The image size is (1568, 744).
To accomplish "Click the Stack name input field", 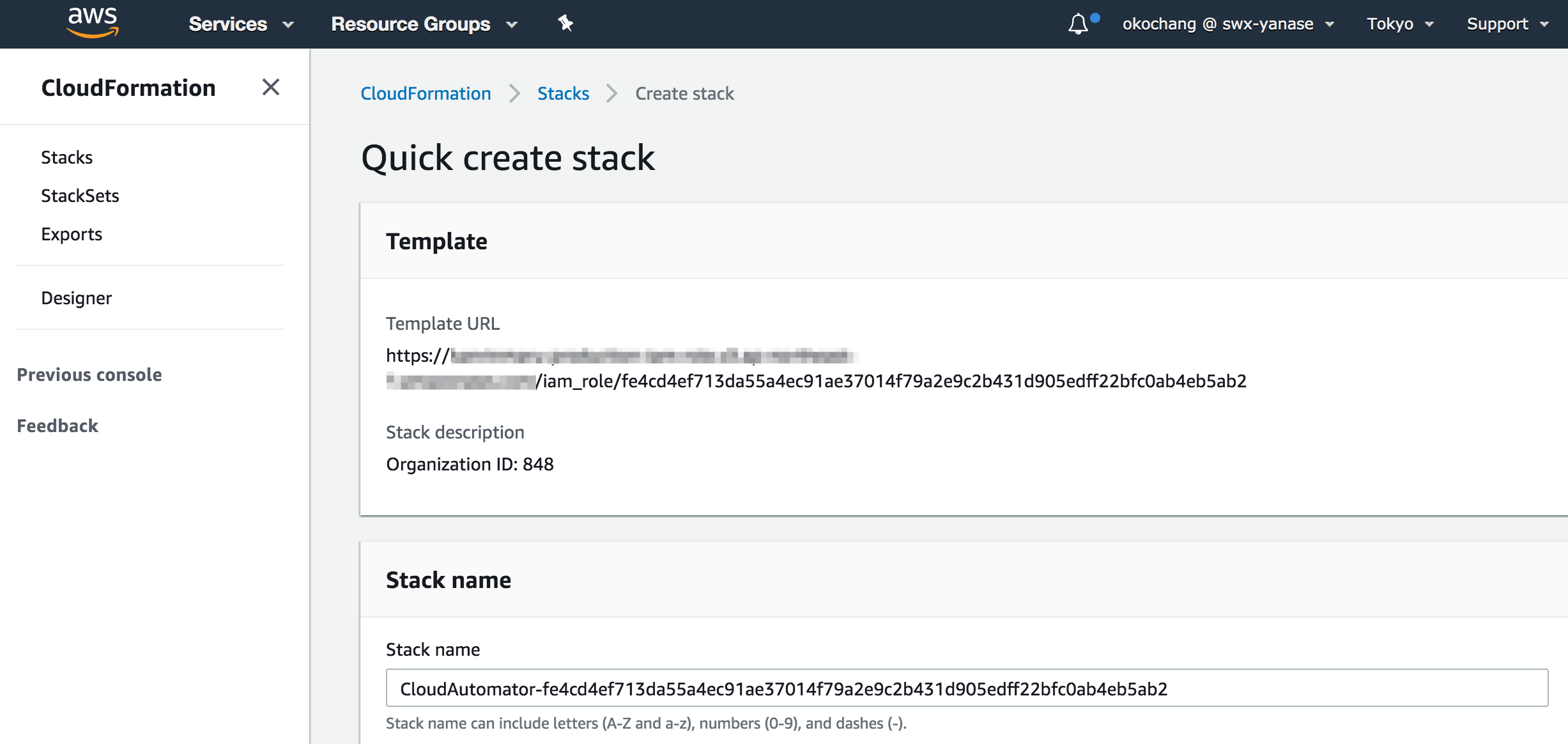I will [967, 688].
